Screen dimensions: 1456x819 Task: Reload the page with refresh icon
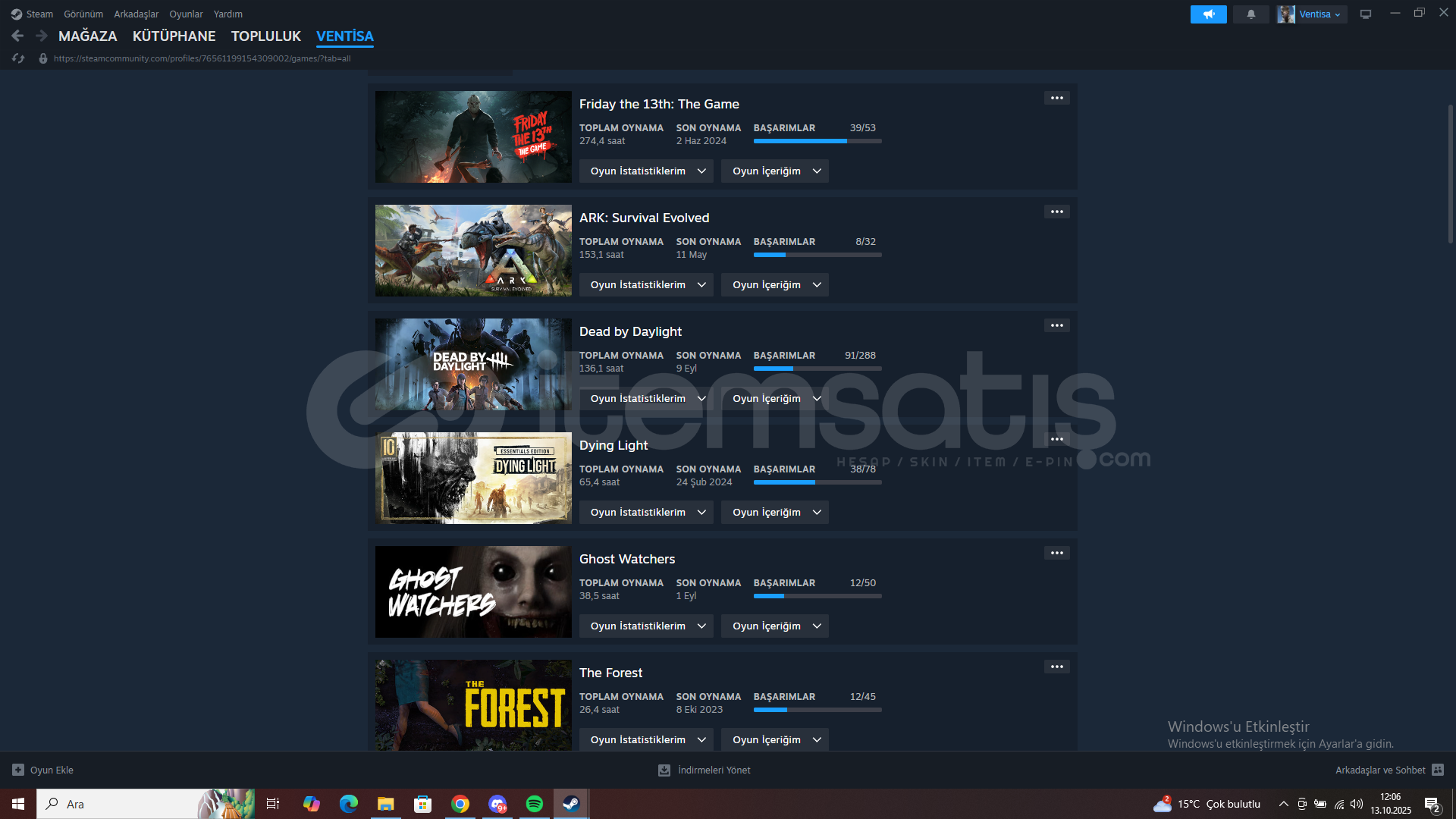tap(18, 58)
